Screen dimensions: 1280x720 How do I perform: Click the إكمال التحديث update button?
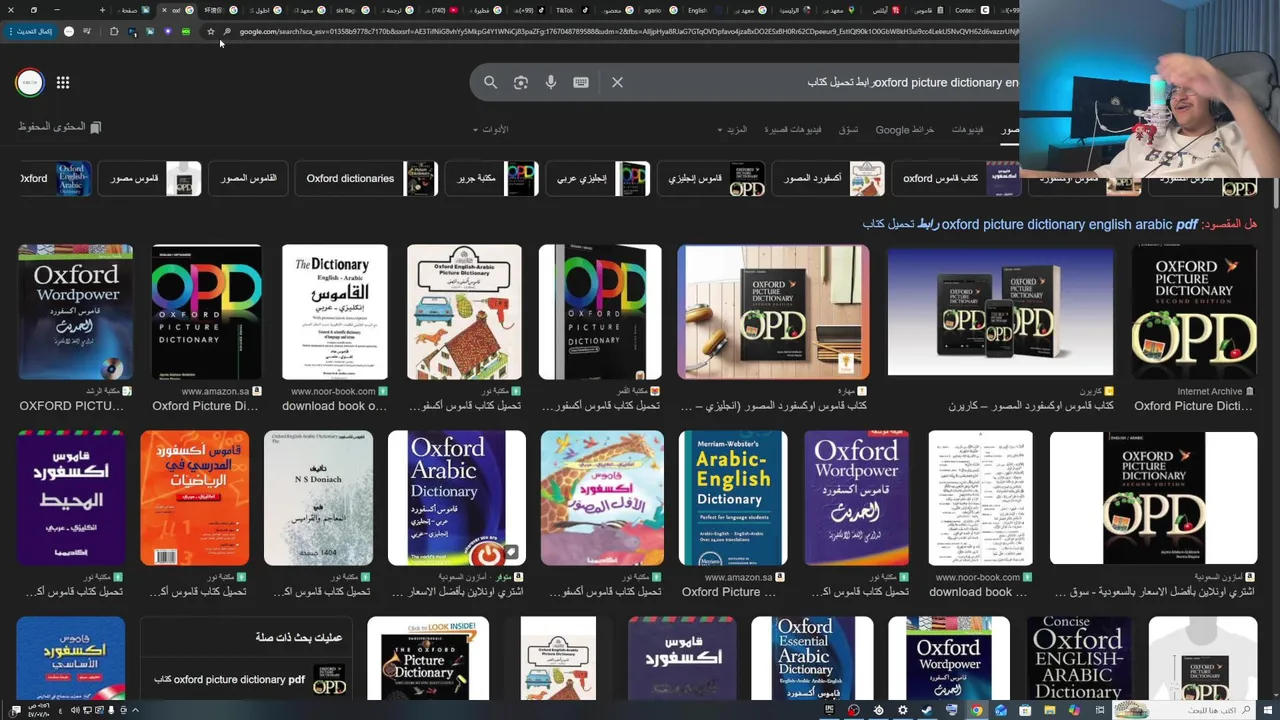(30, 32)
